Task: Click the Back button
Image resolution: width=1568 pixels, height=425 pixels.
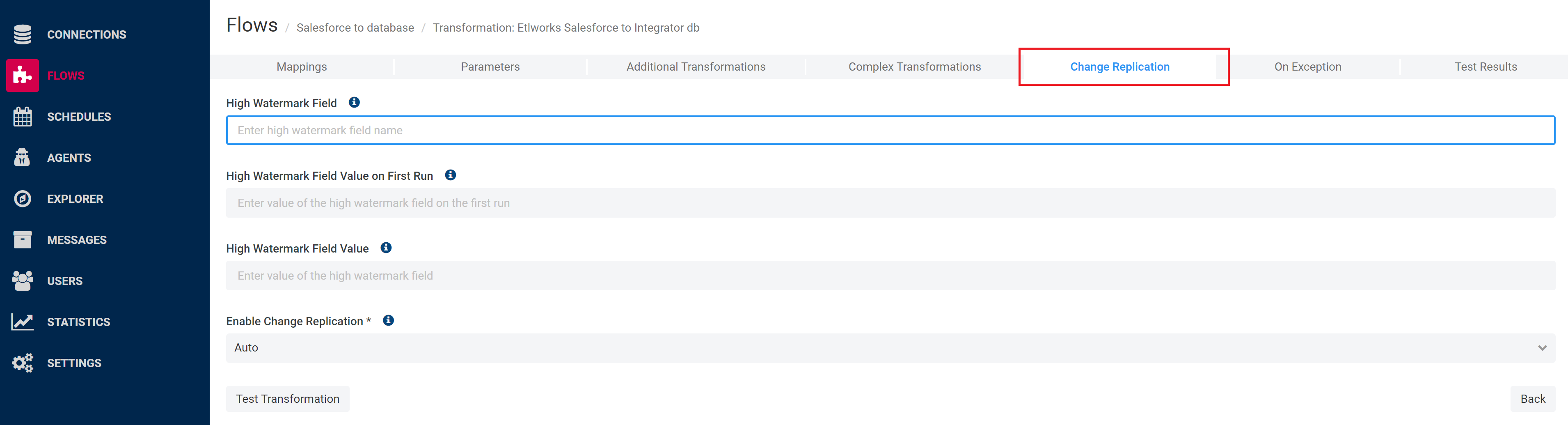Action: click(x=1533, y=399)
